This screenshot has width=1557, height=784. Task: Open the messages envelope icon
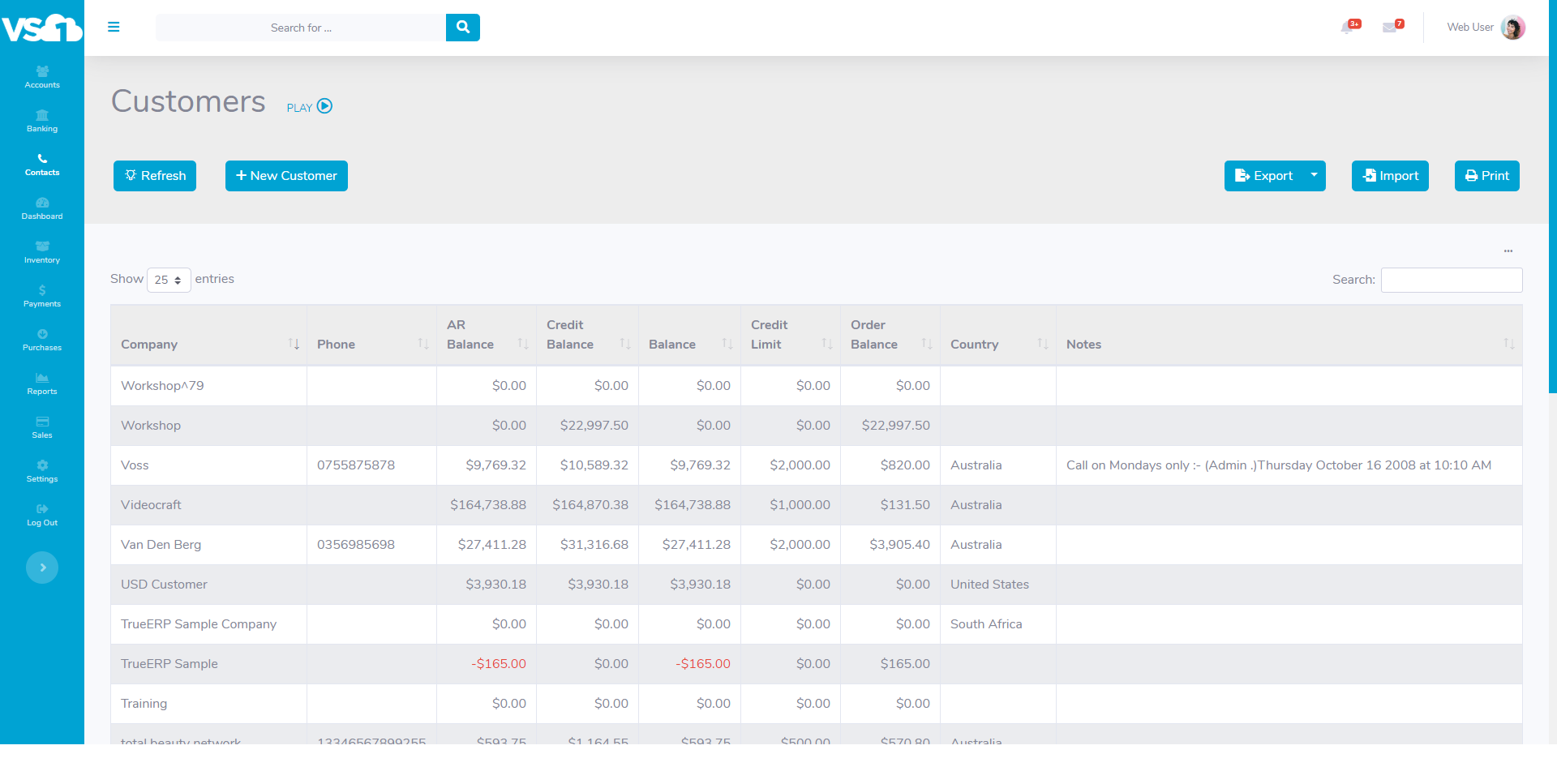point(1390,27)
